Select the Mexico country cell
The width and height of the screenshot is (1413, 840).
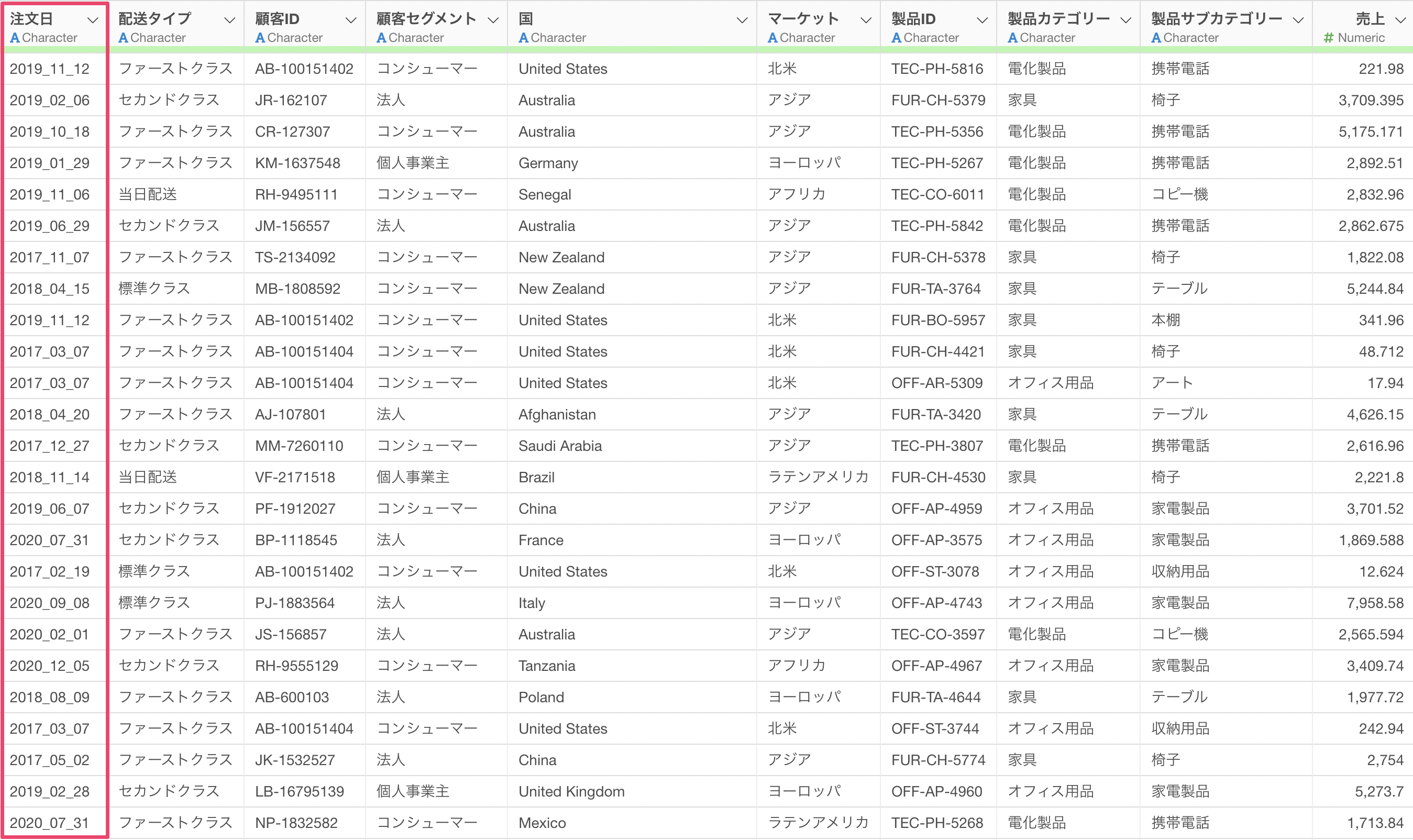542,823
